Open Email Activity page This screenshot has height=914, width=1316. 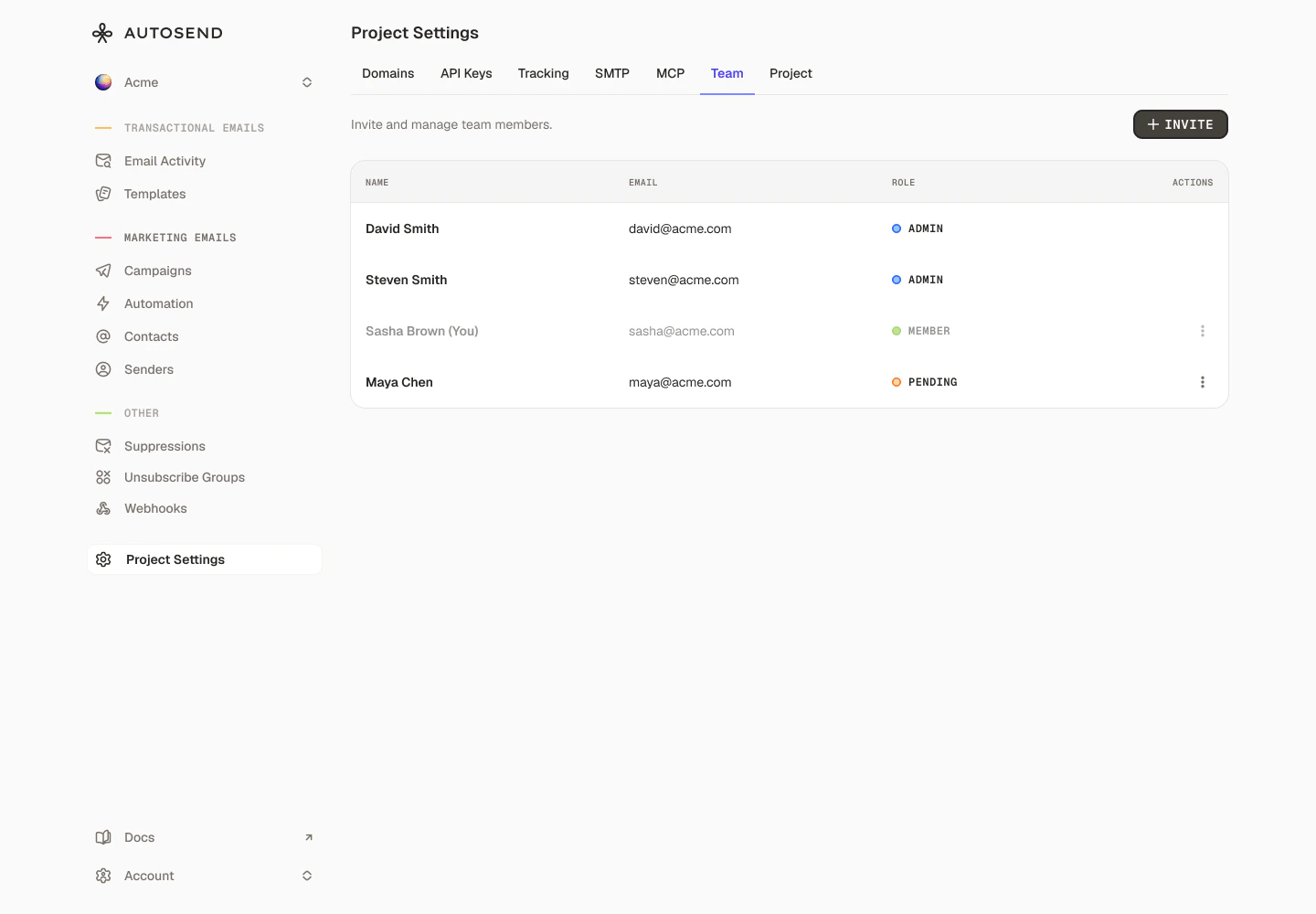[x=165, y=161]
